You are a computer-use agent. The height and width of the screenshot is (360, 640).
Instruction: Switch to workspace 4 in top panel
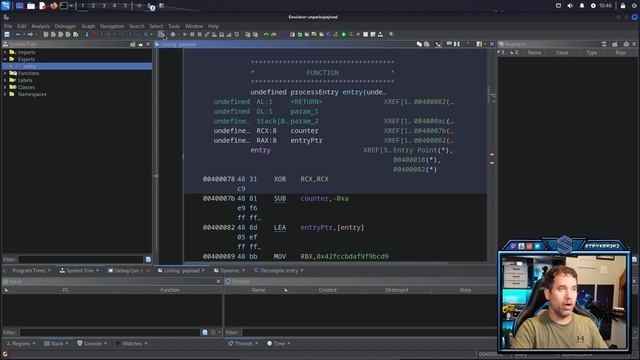(114, 6)
